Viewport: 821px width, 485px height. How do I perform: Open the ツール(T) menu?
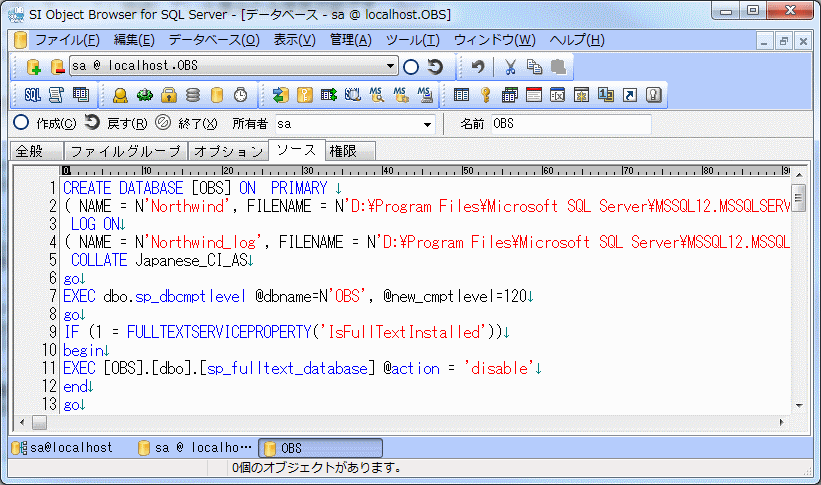412,40
